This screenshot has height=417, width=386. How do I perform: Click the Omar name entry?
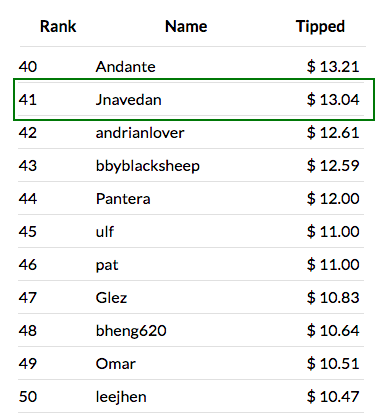[x=116, y=364]
